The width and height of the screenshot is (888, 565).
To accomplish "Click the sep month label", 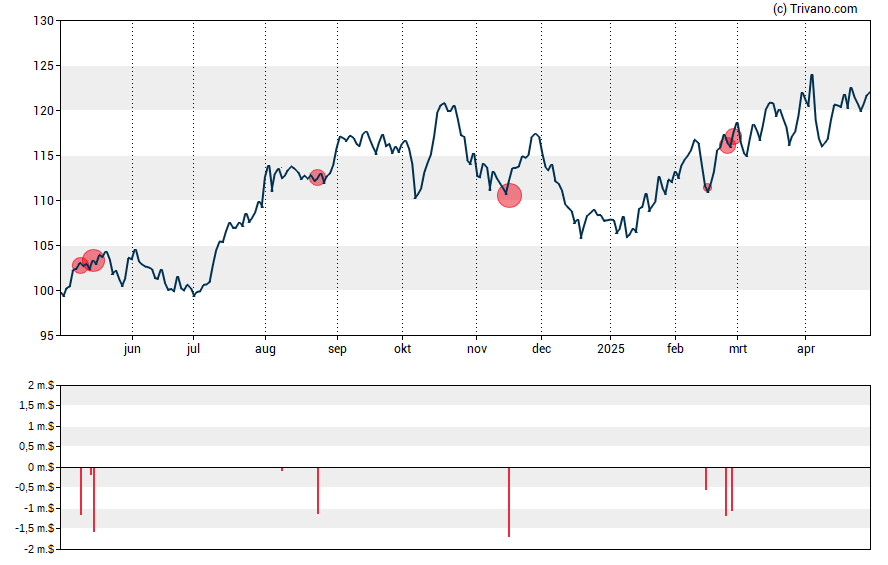I will coord(337,349).
